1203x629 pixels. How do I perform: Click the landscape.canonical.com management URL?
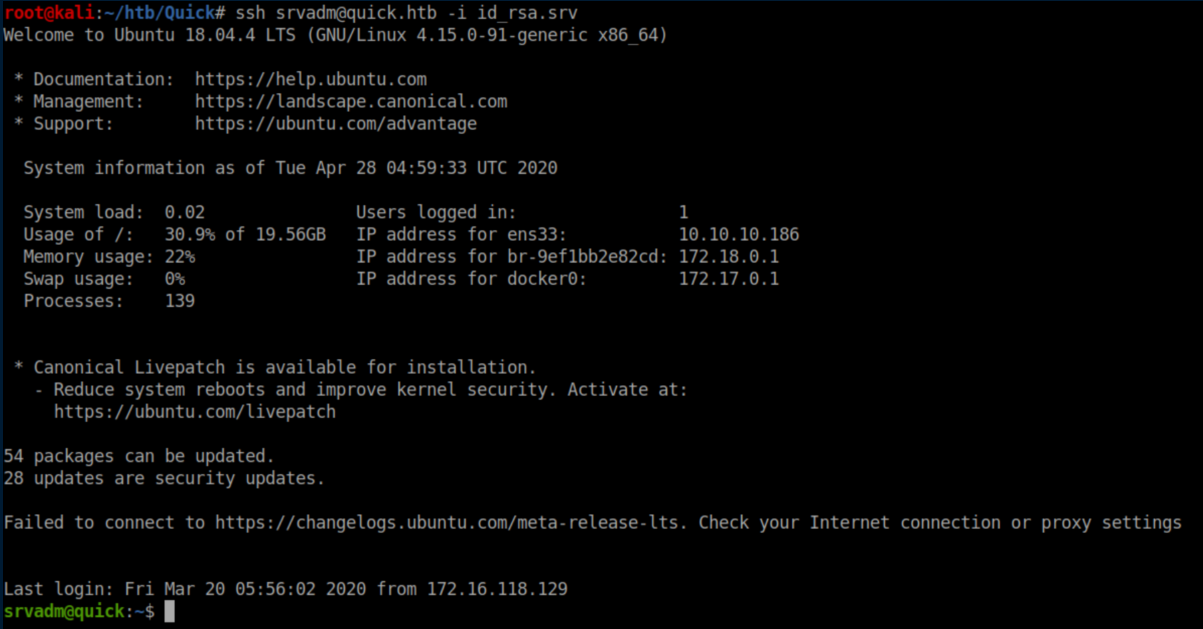point(350,101)
